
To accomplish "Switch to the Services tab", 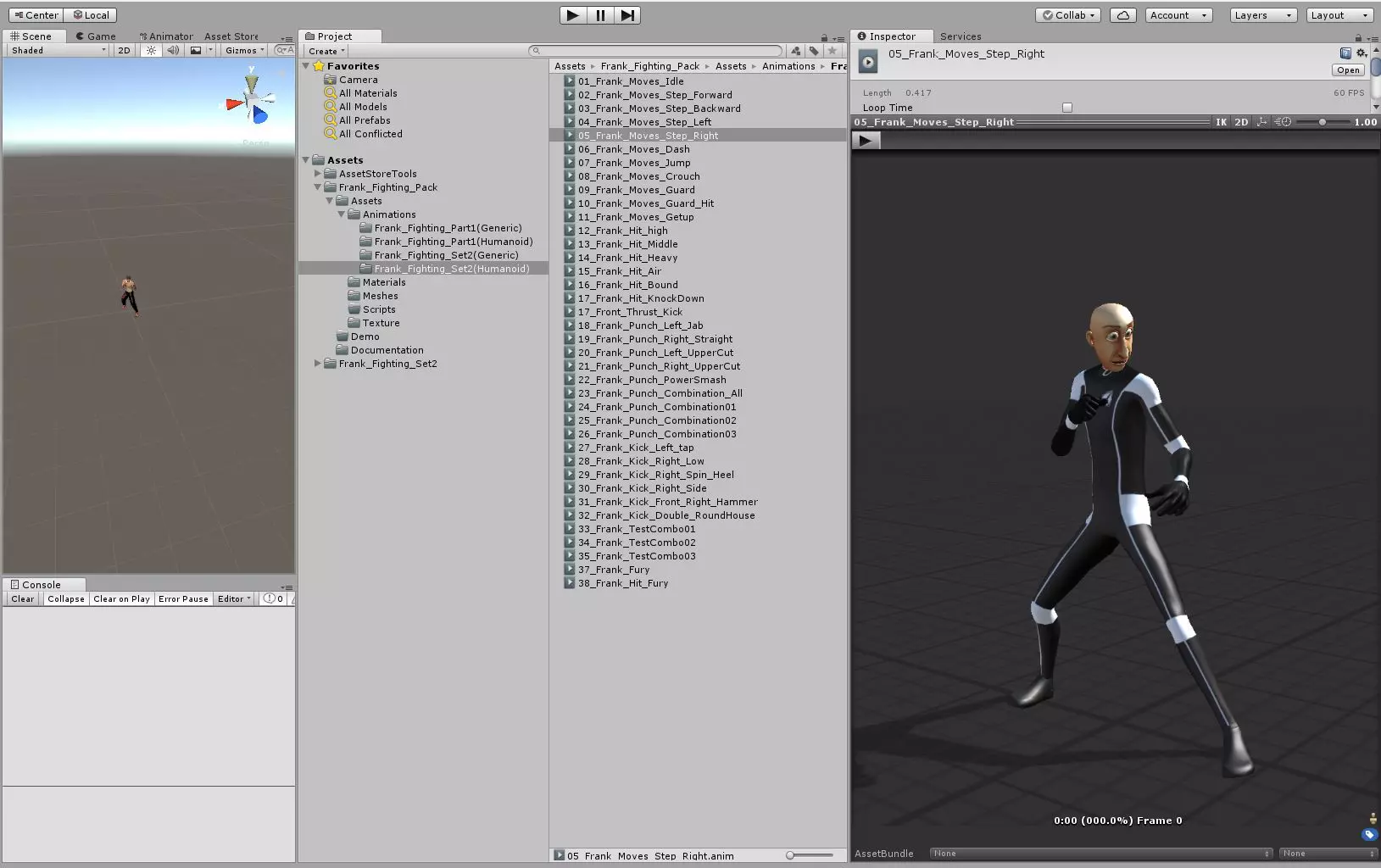I will tap(961, 36).
